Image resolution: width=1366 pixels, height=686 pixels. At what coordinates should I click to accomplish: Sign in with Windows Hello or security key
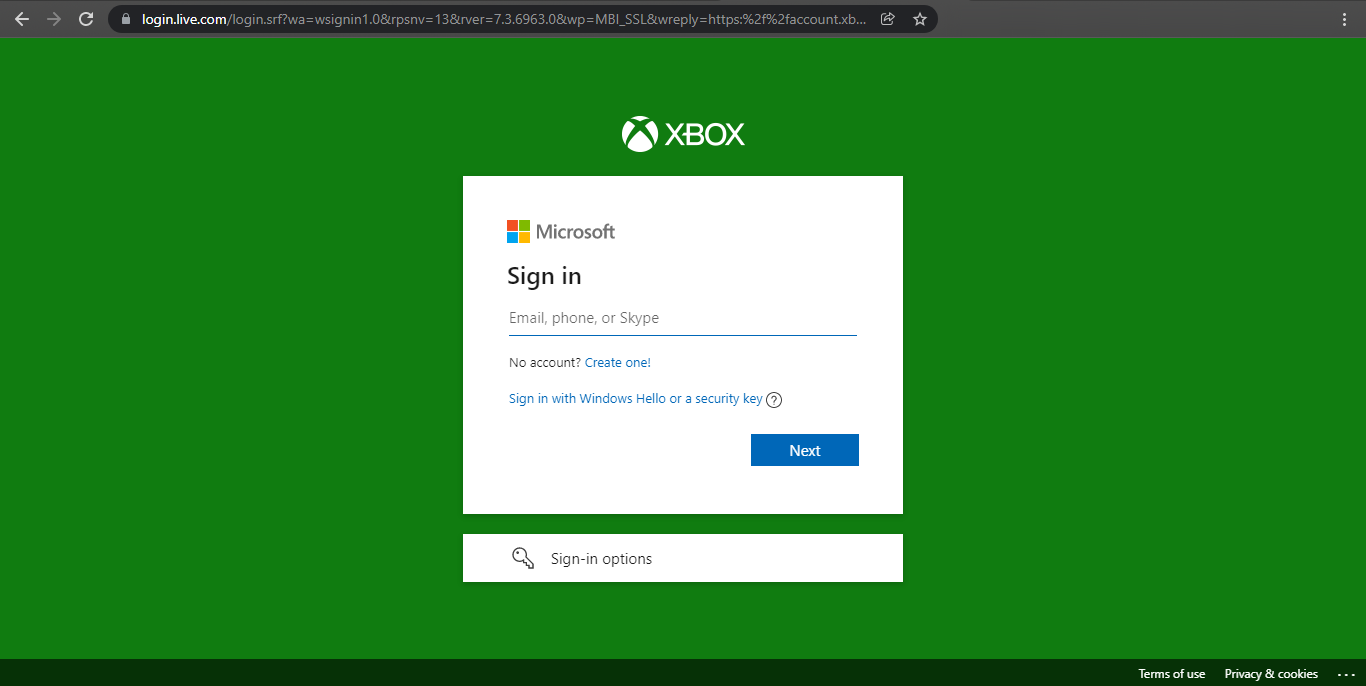(636, 399)
